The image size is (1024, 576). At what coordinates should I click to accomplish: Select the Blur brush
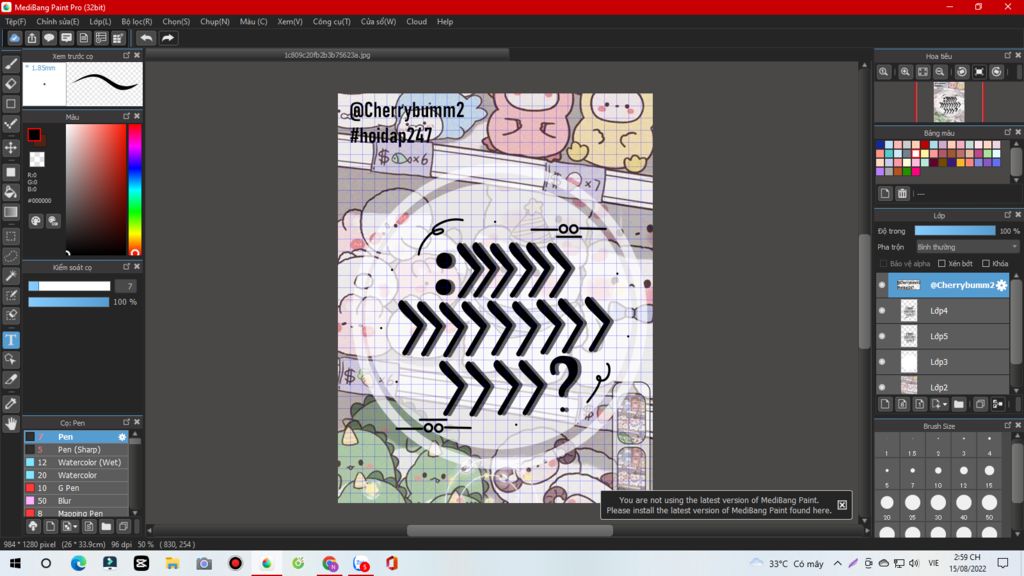point(76,501)
